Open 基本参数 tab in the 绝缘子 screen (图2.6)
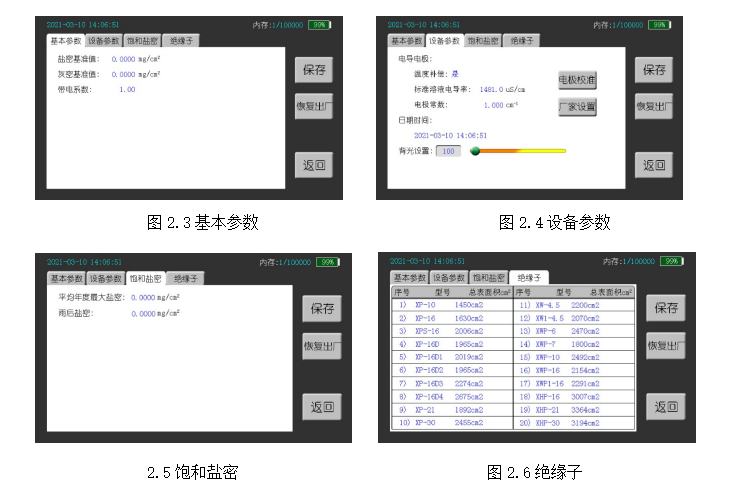The width and height of the screenshot is (742, 501). [409, 277]
